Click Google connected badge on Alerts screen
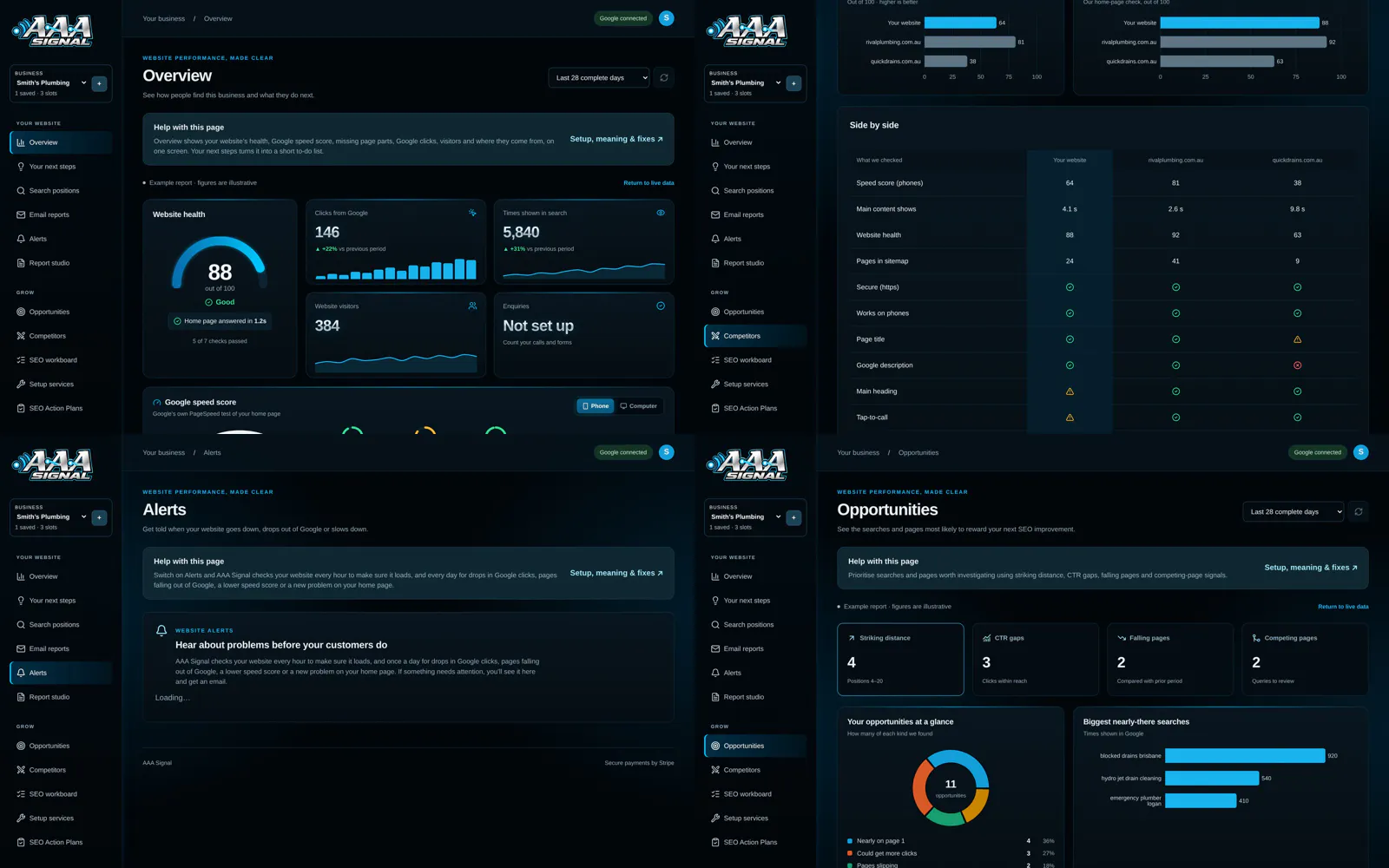The width and height of the screenshot is (1389, 868). coord(623,452)
